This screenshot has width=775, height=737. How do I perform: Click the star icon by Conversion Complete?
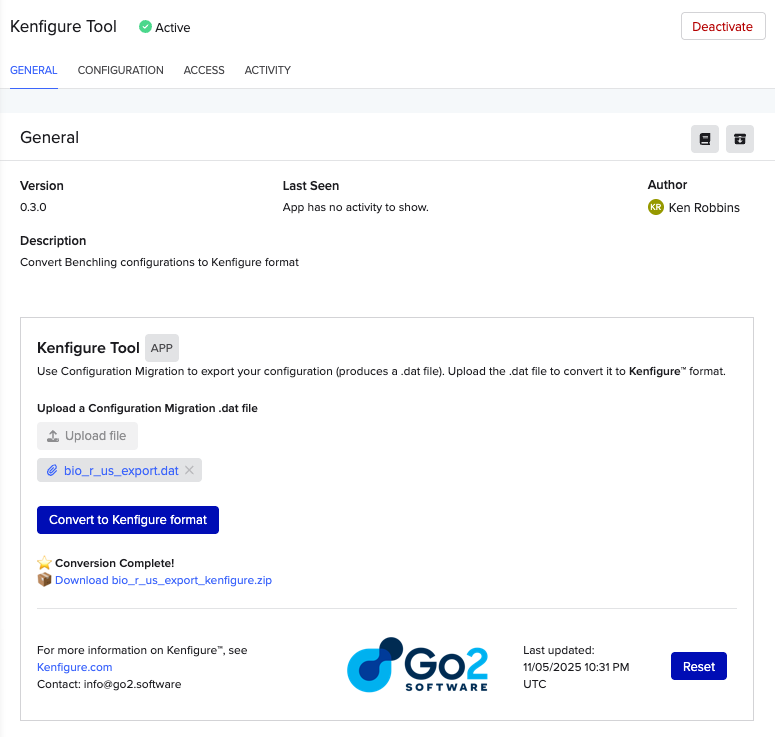(x=44, y=563)
